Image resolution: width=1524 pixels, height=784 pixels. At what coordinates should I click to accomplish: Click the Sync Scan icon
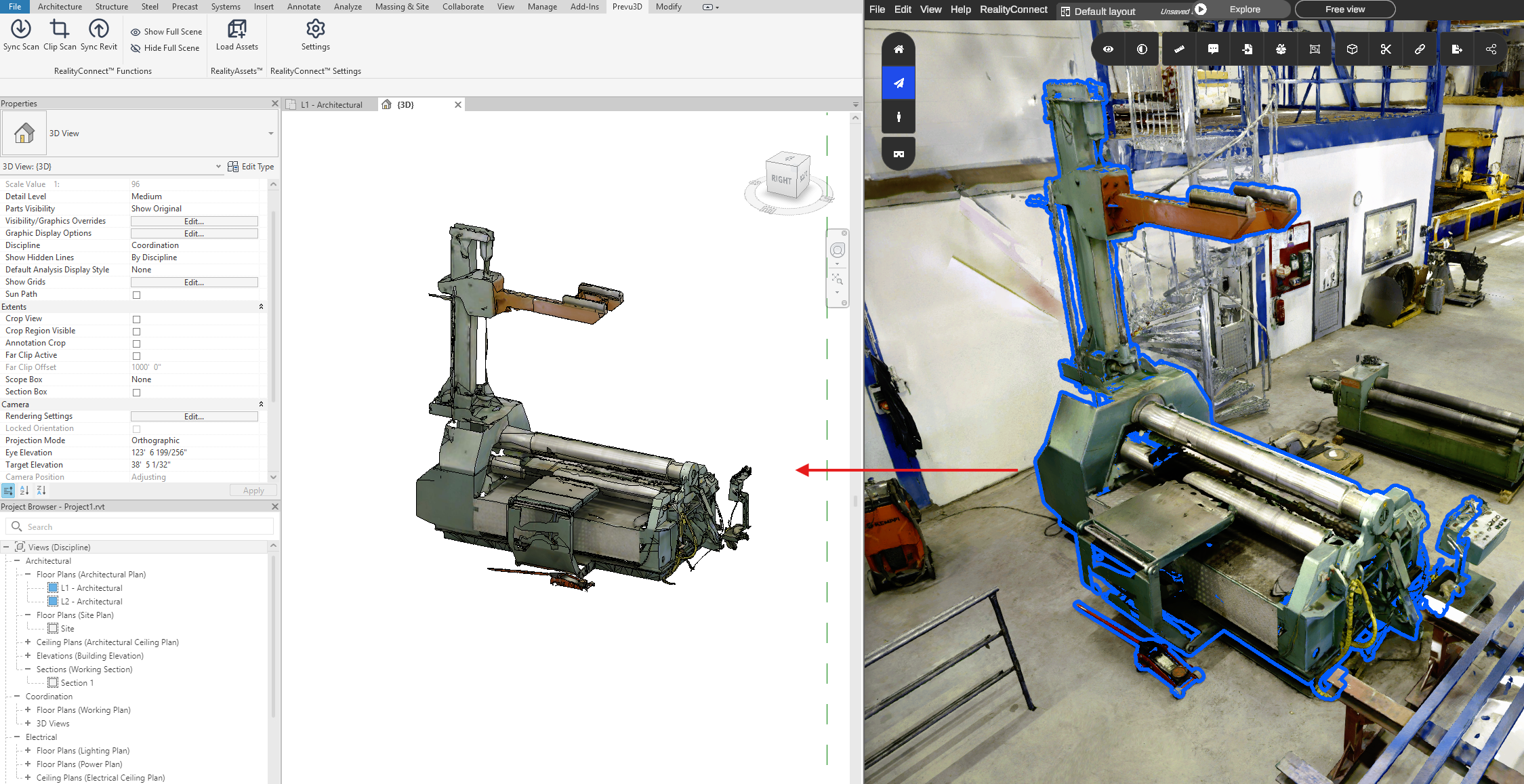(21, 29)
